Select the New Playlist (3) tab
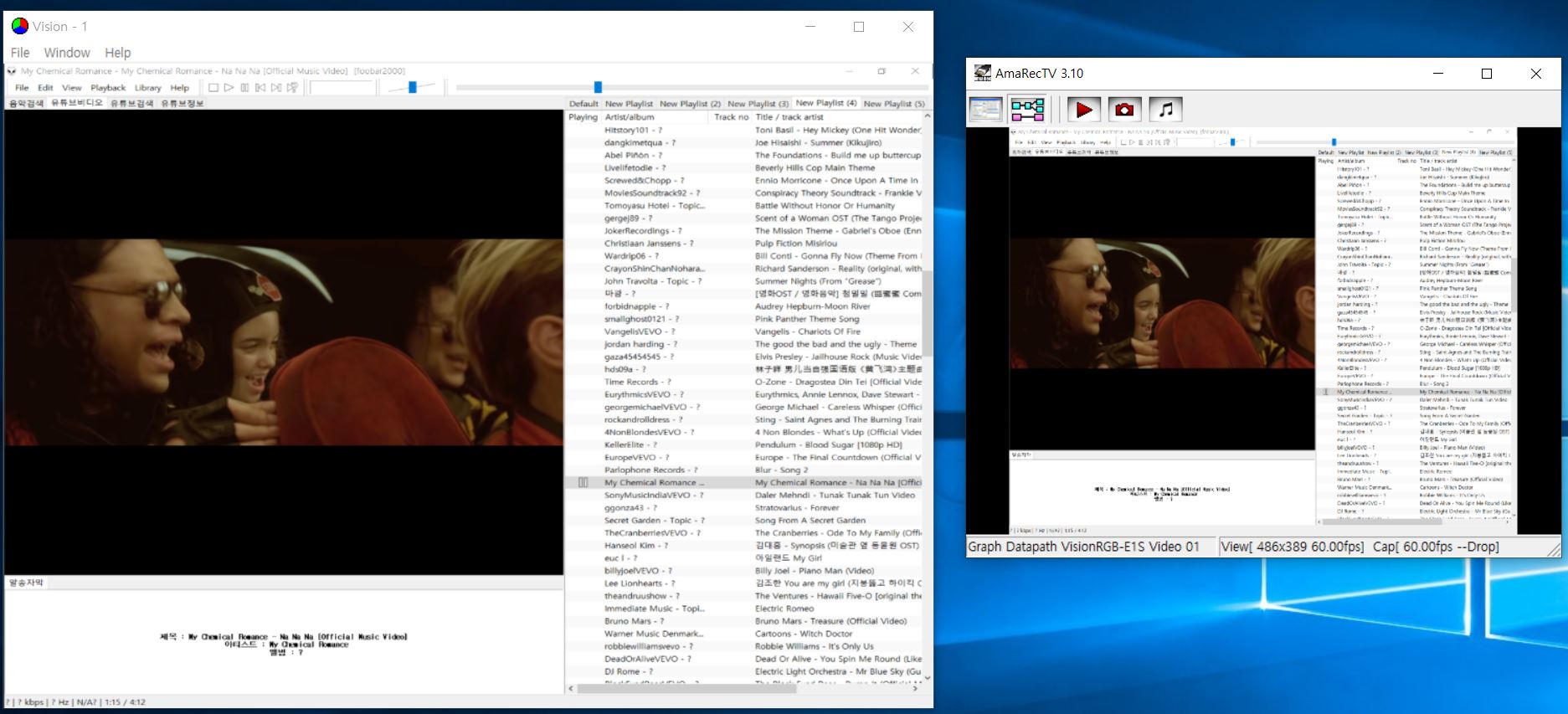Viewport: 1568px width, 714px height. (758, 105)
